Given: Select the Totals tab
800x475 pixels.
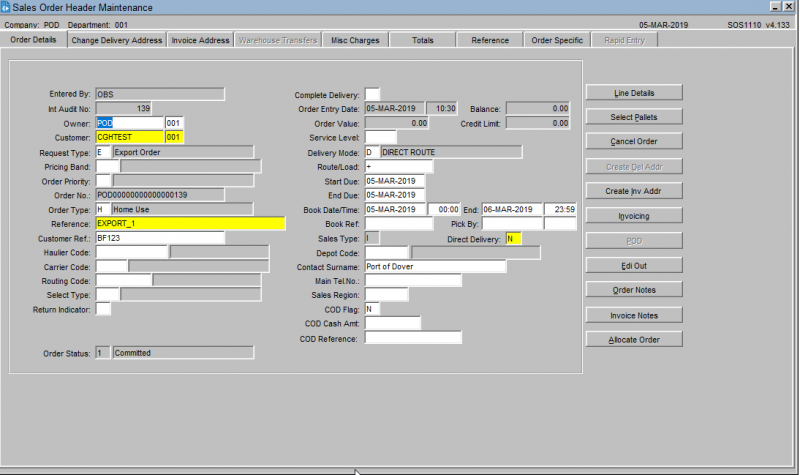Looking at the screenshot, I should [422, 40].
